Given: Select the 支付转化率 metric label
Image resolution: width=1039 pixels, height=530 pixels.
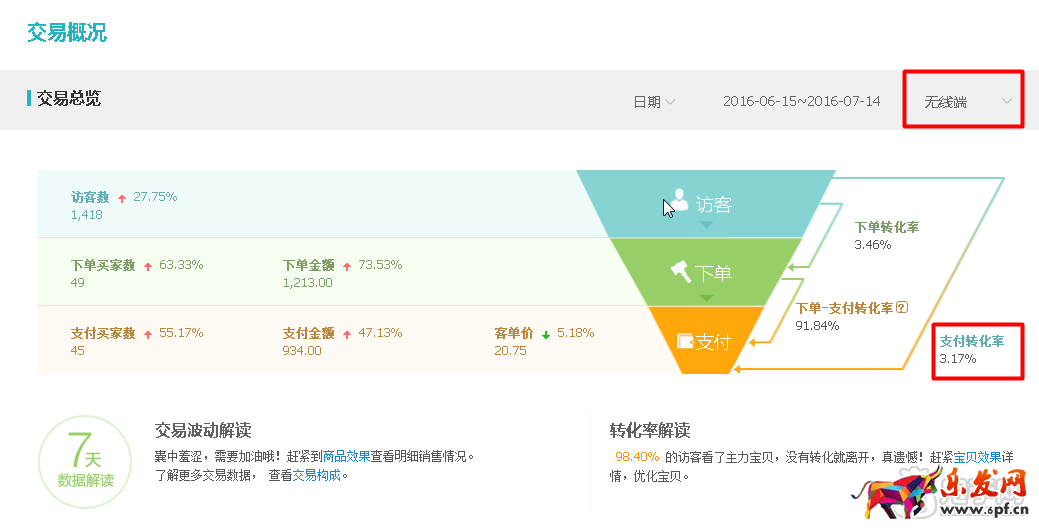Looking at the screenshot, I should 971,341.
